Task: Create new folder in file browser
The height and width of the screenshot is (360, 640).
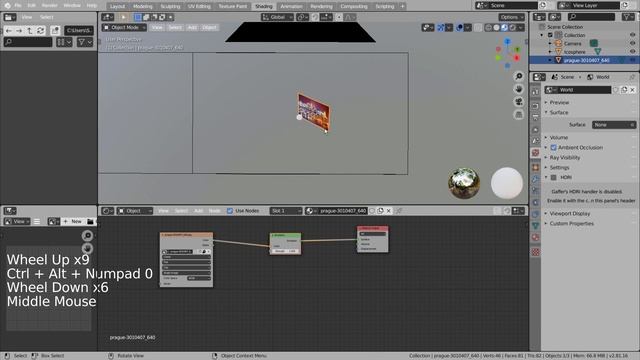Action: coord(55,31)
